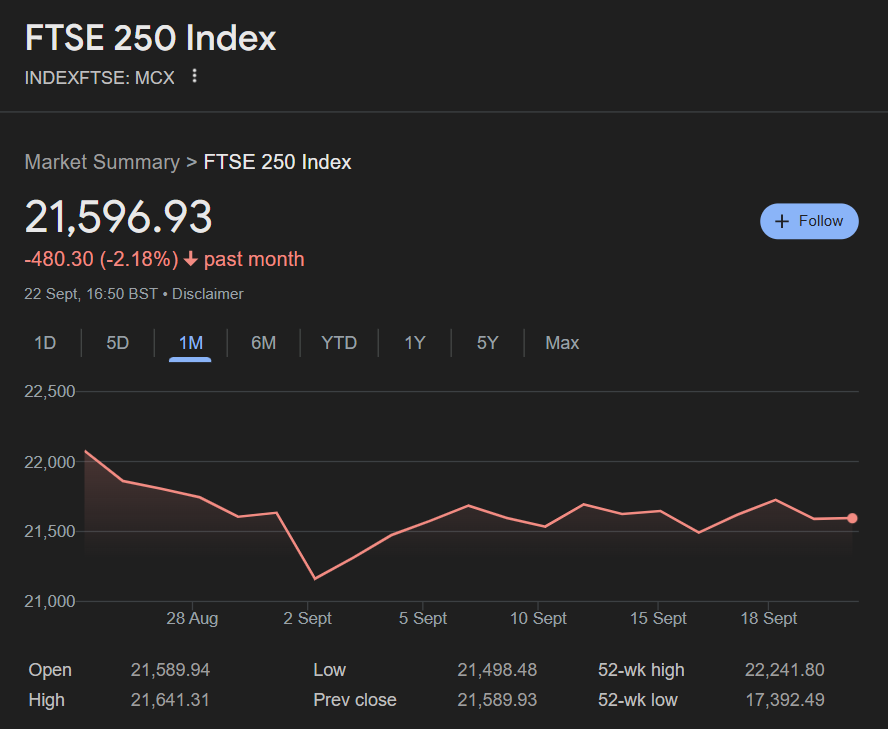The image size is (888, 729).
Task: Click the INDEXFTSE: MCX ticker text
Action: click(100, 78)
